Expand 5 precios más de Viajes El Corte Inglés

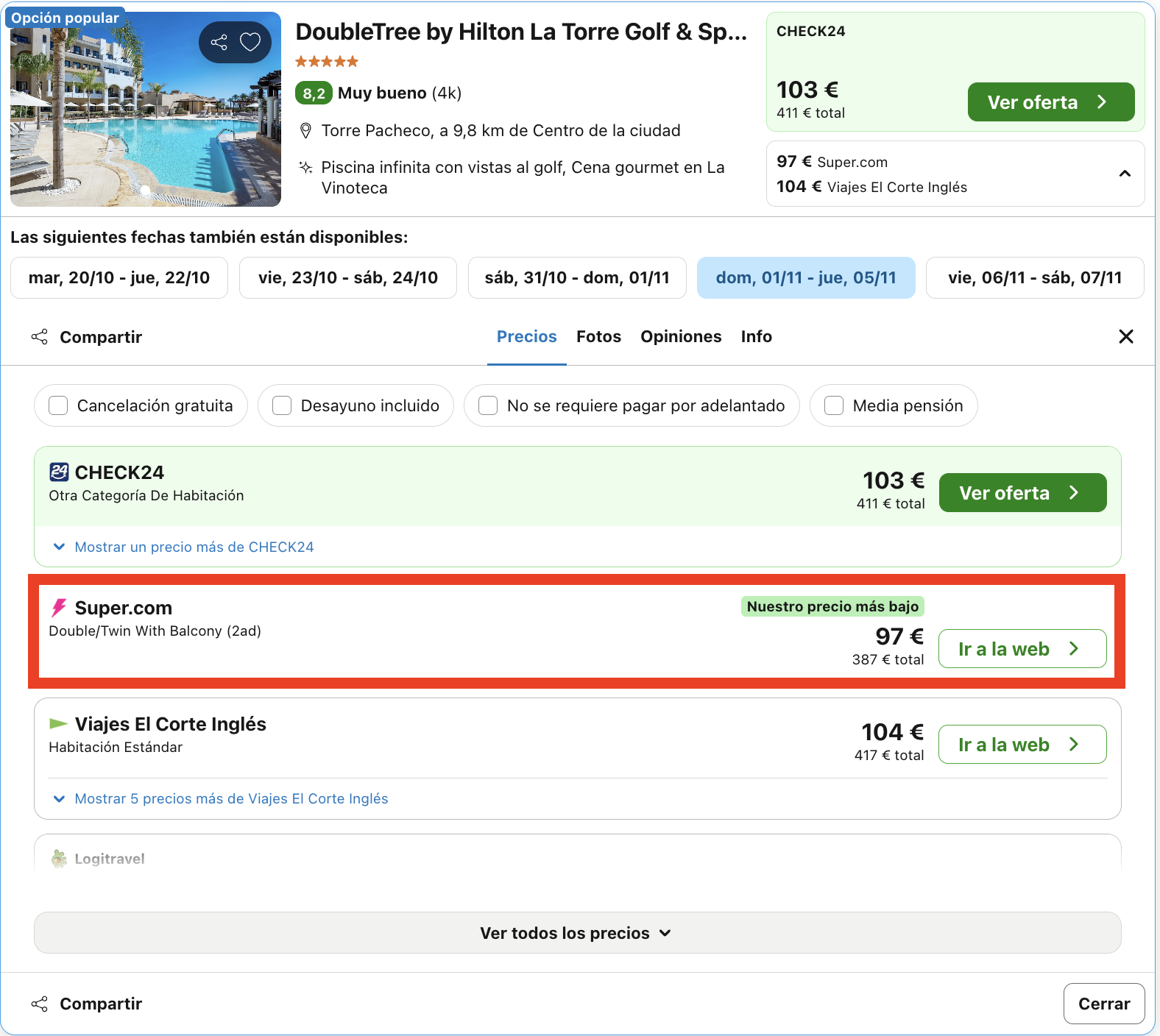pyautogui.click(x=220, y=798)
